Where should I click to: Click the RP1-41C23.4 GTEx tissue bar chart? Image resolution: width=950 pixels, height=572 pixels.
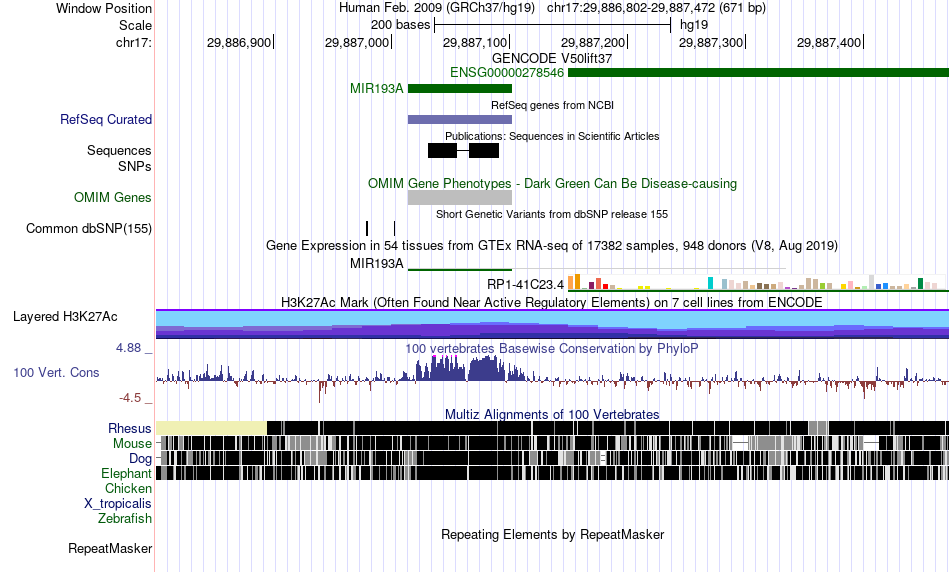pyautogui.click(x=759, y=283)
